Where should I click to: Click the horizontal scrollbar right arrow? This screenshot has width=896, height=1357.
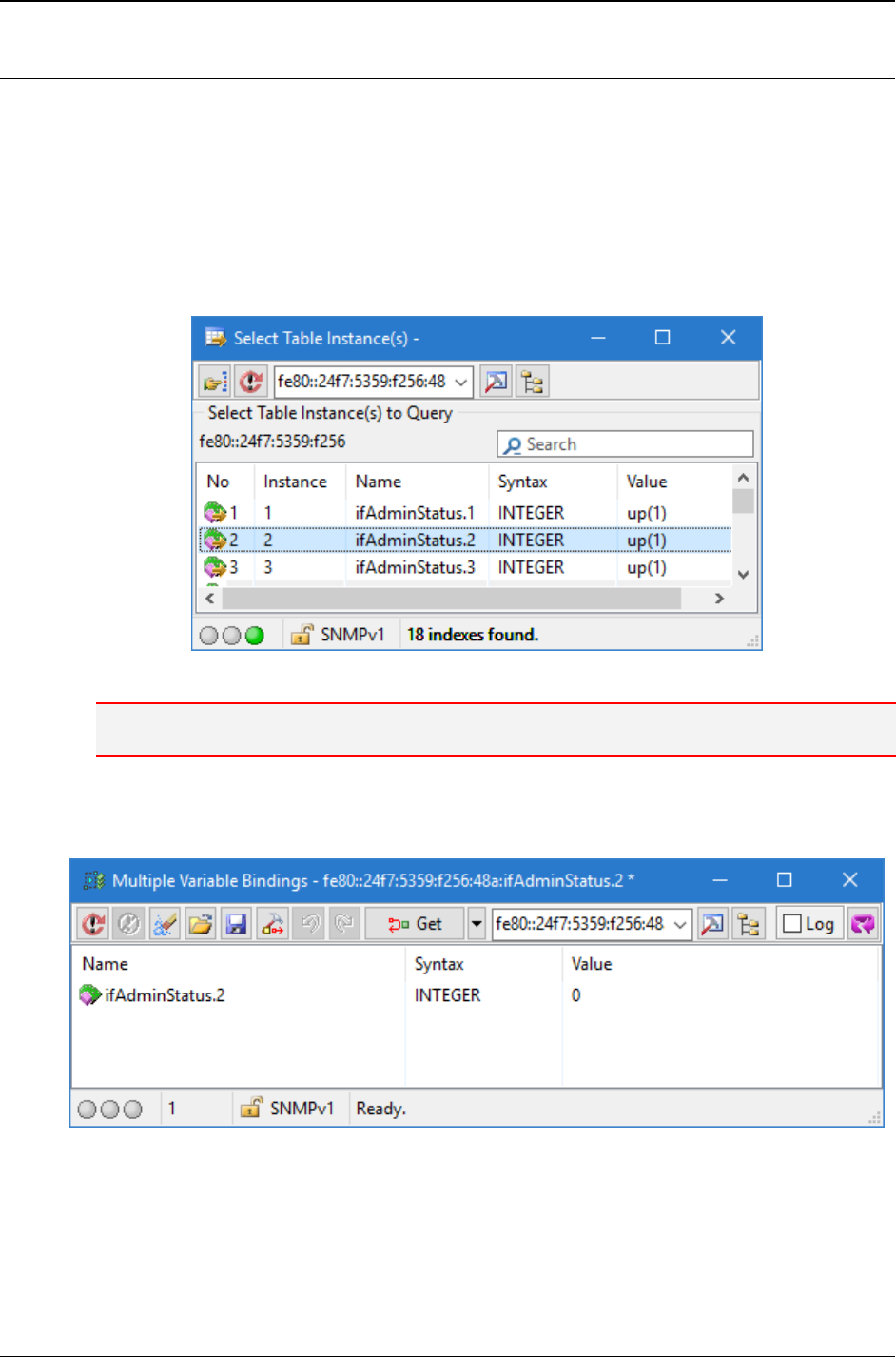pyautogui.click(x=719, y=599)
